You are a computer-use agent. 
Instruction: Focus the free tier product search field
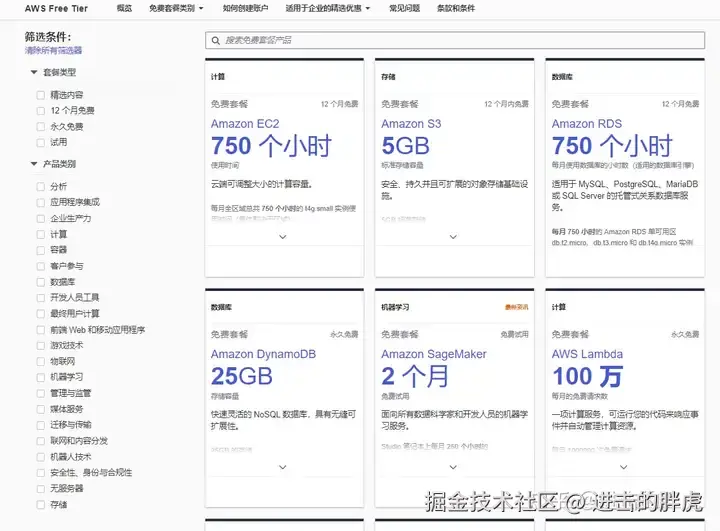(x=455, y=40)
